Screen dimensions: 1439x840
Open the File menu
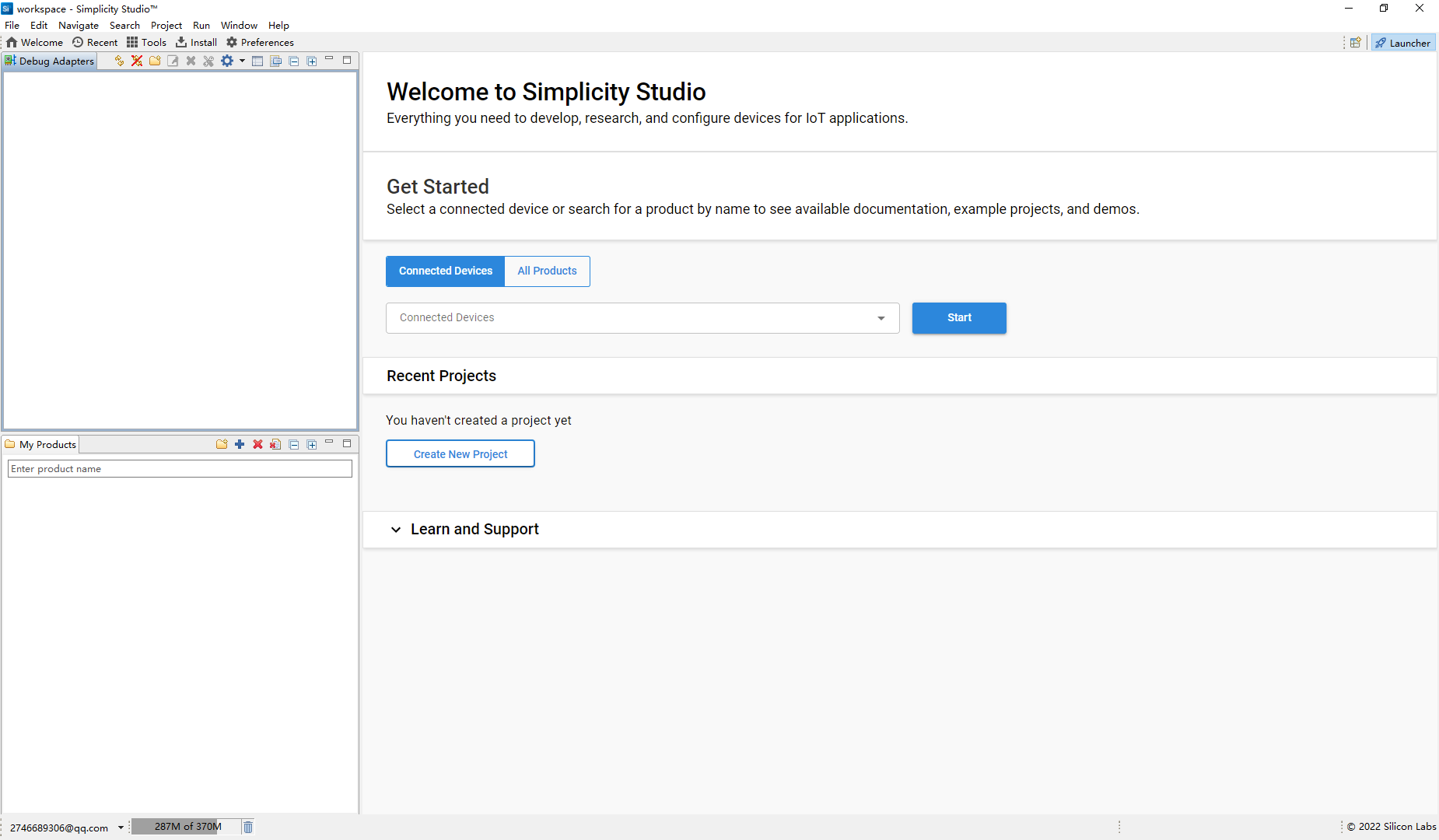(12, 26)
